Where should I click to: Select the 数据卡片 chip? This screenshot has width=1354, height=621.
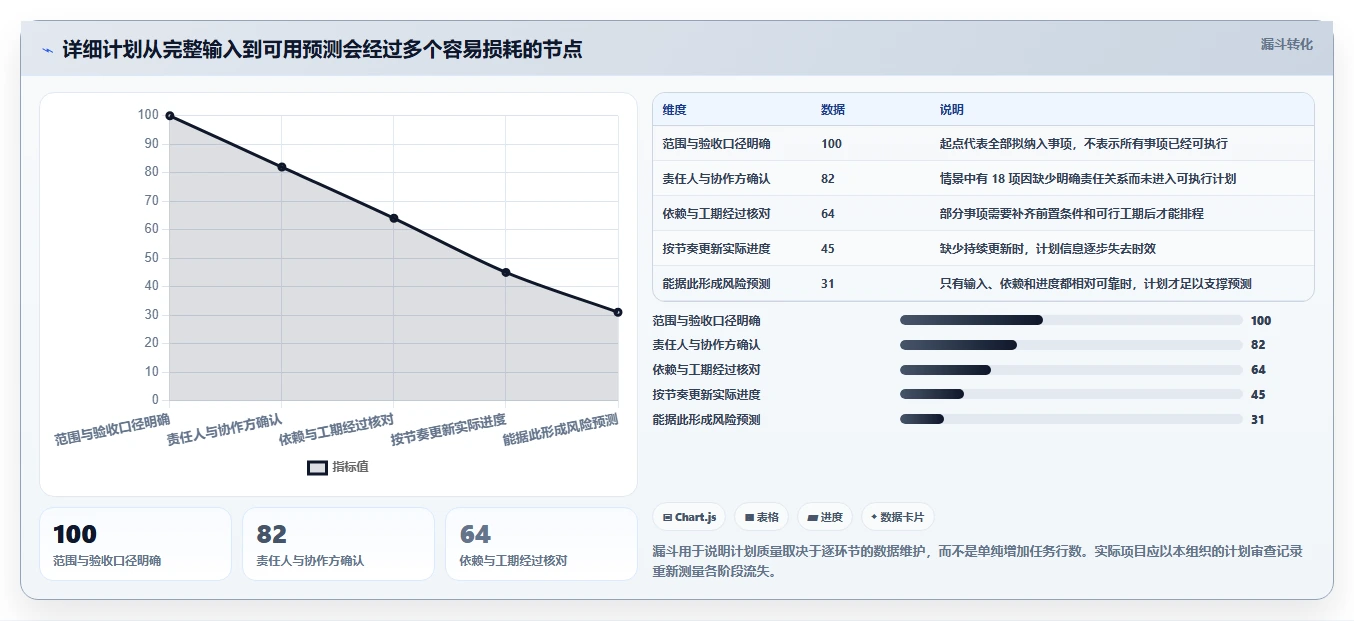coord(897,517)
